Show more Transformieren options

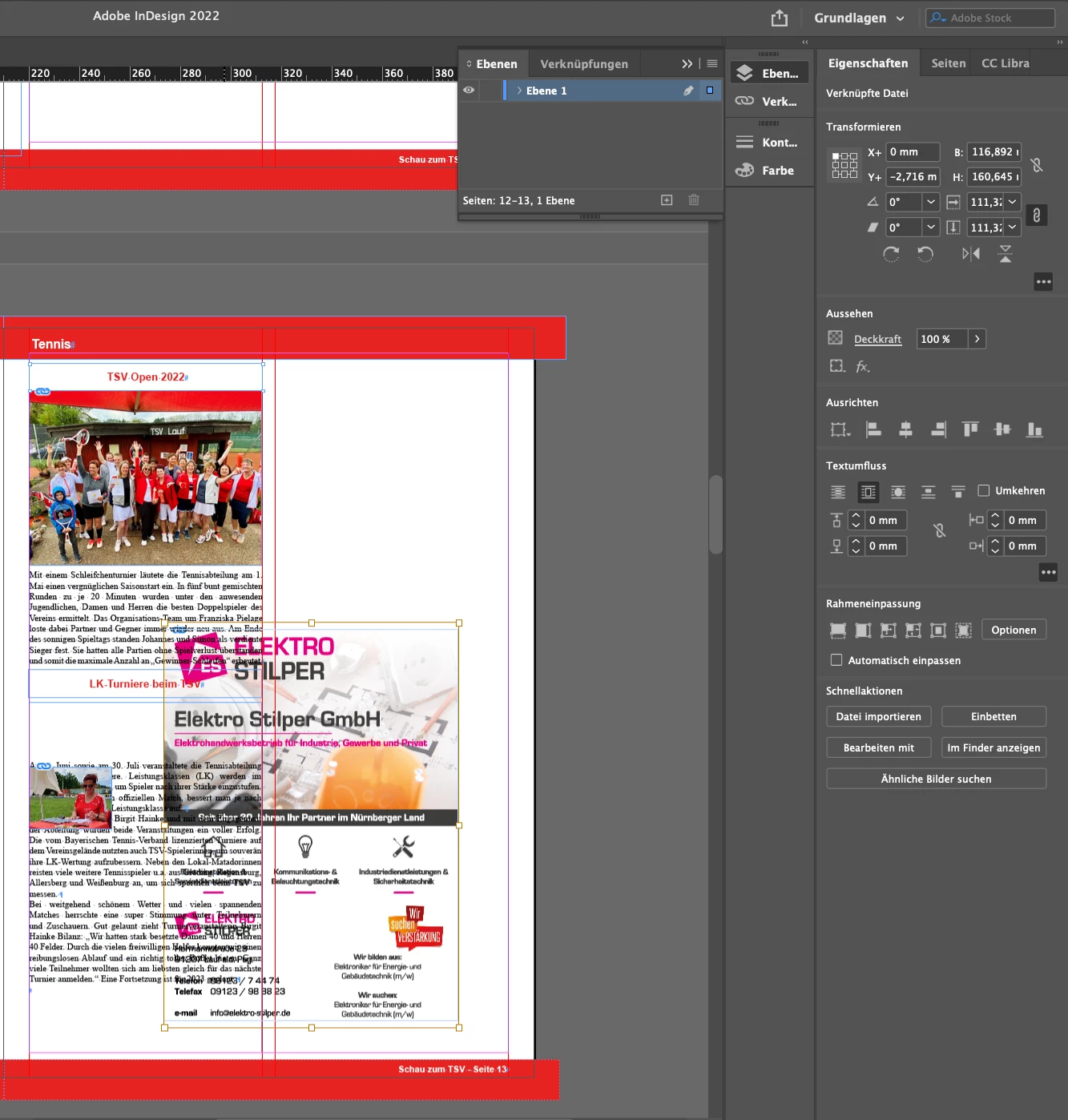(1043, 282)
